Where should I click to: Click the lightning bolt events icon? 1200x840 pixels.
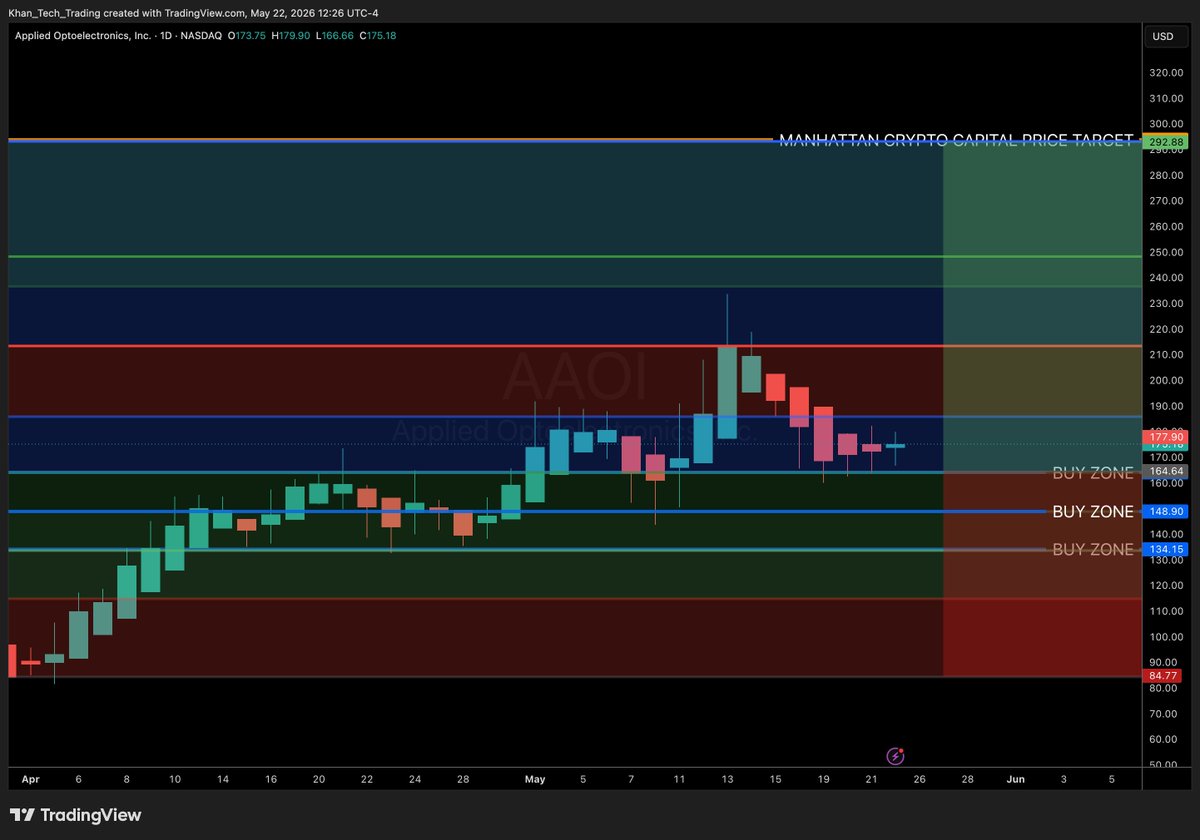pyautogui.click(x=897, y=756)
